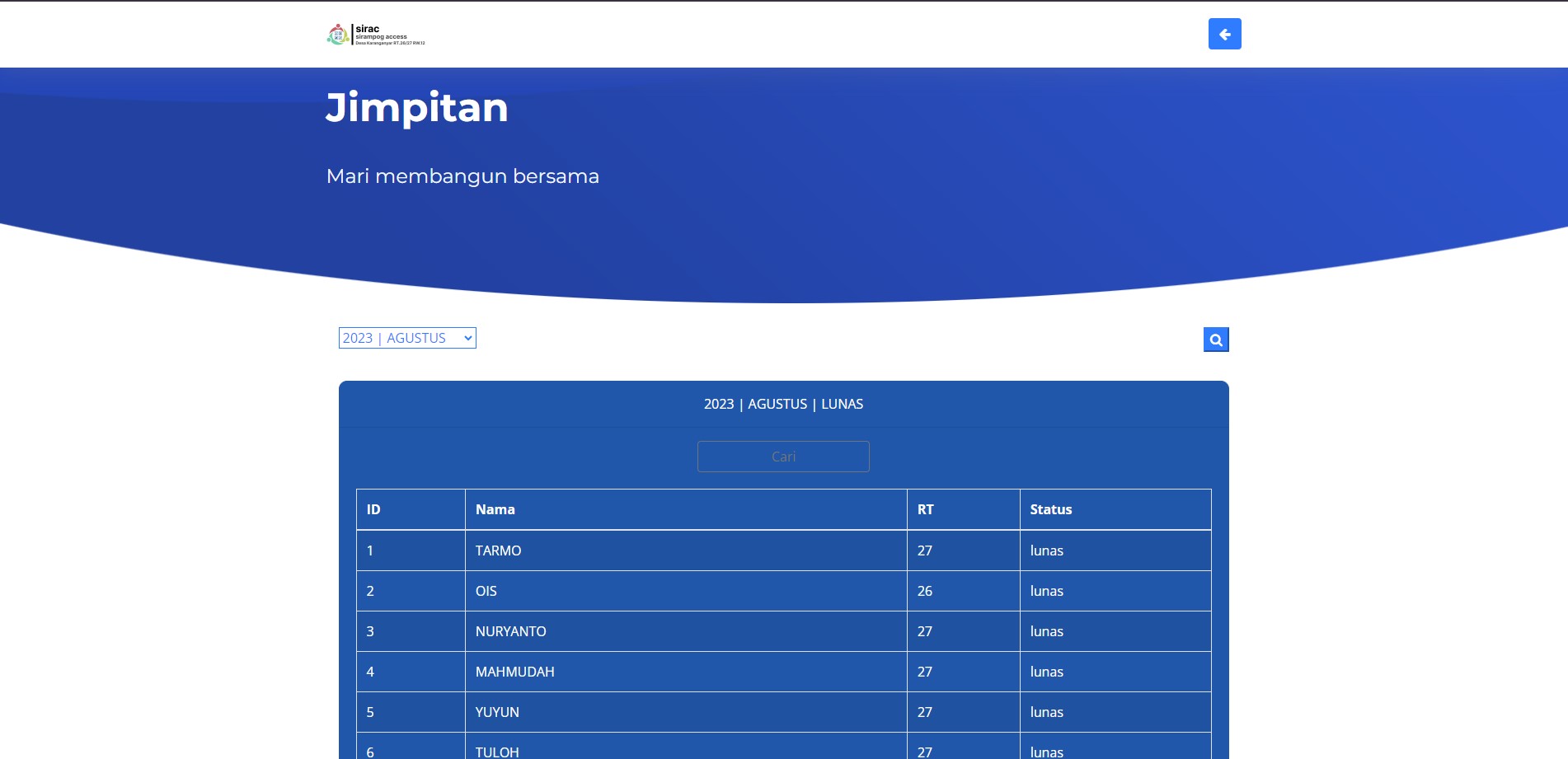1568x759 pixels.
Task: Click the RT column header
Action: [925, 509]
